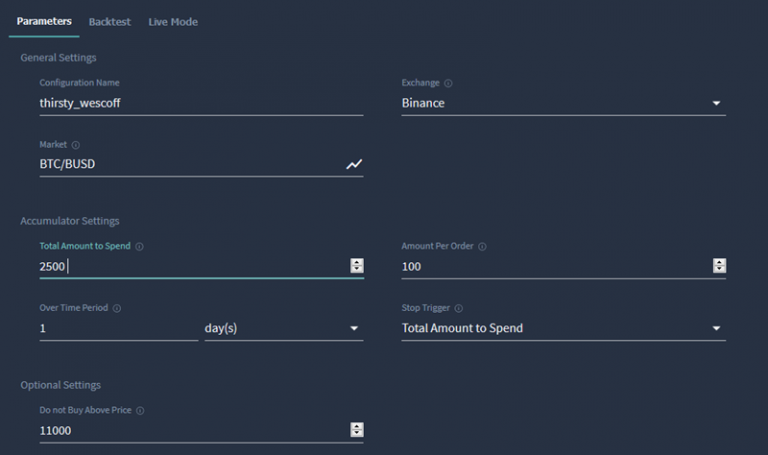Click the Total Amount to Spend stepper
Screen dimensions: 768x455
point(357,265)
